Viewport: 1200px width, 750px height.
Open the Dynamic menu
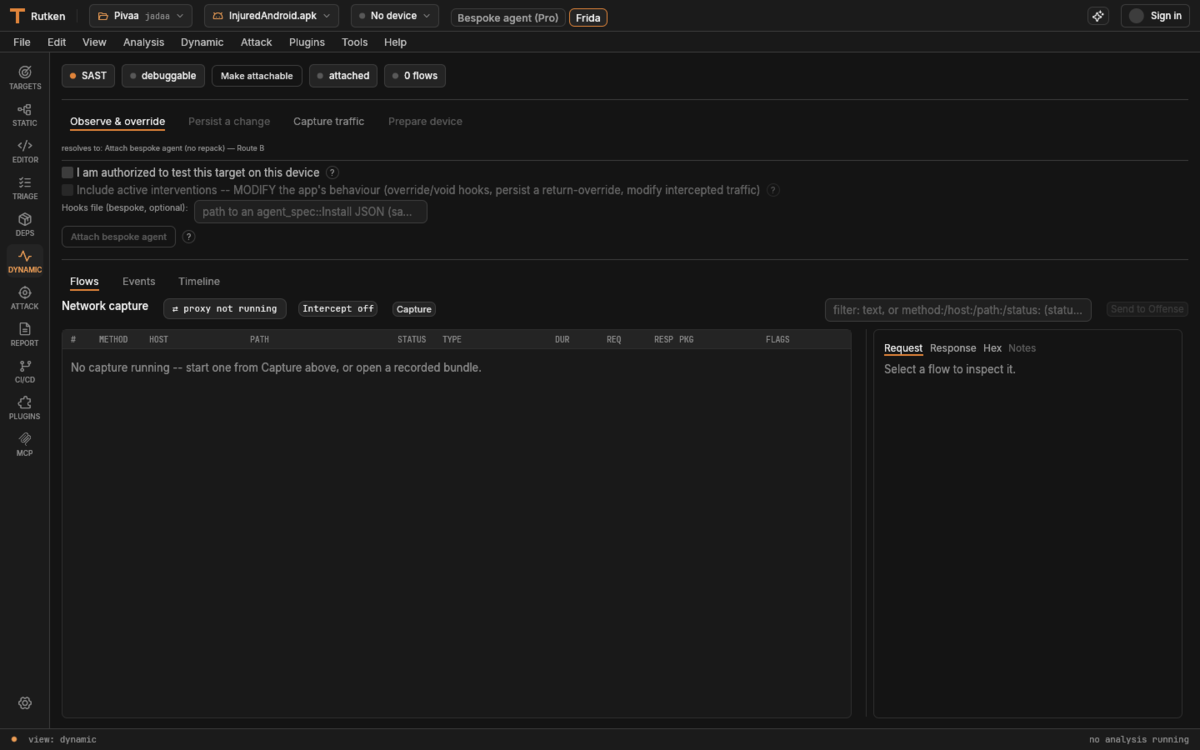tap(202, 42)
